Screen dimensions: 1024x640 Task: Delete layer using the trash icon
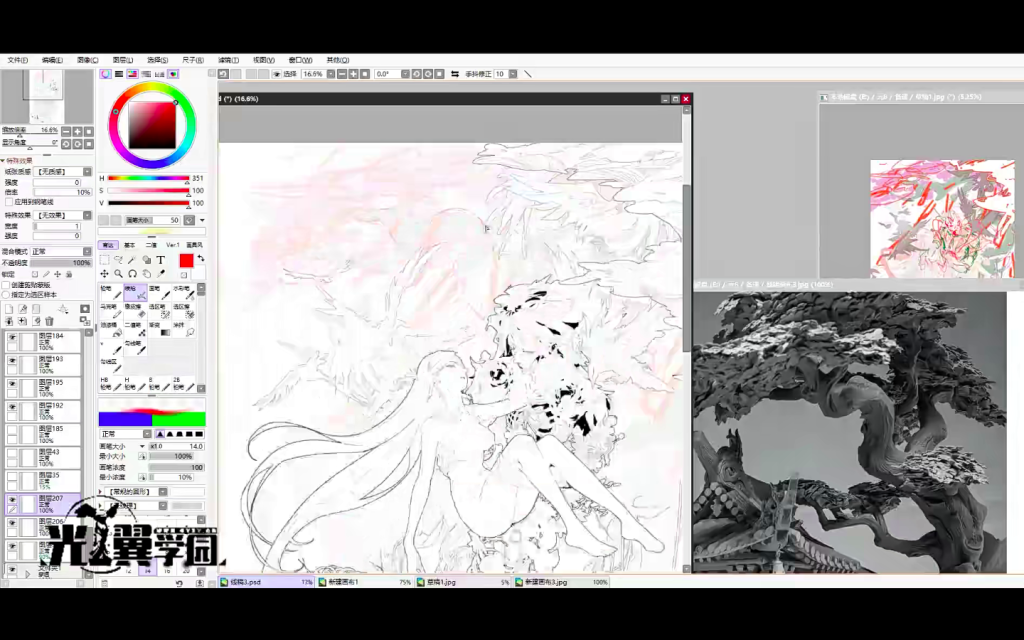[x=49, y=321]
